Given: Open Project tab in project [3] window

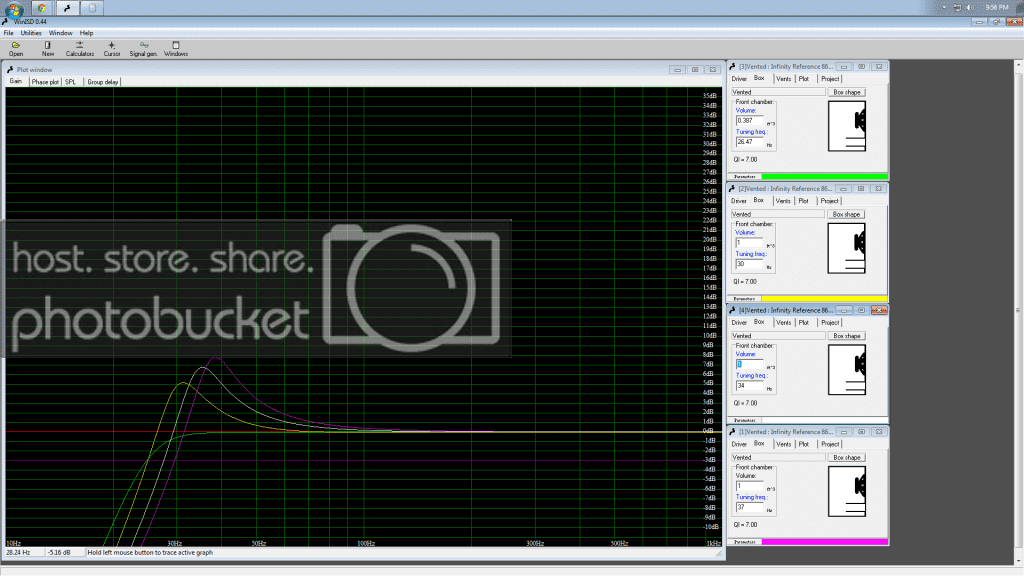Looking at the screenshot, I should [830, 79].
